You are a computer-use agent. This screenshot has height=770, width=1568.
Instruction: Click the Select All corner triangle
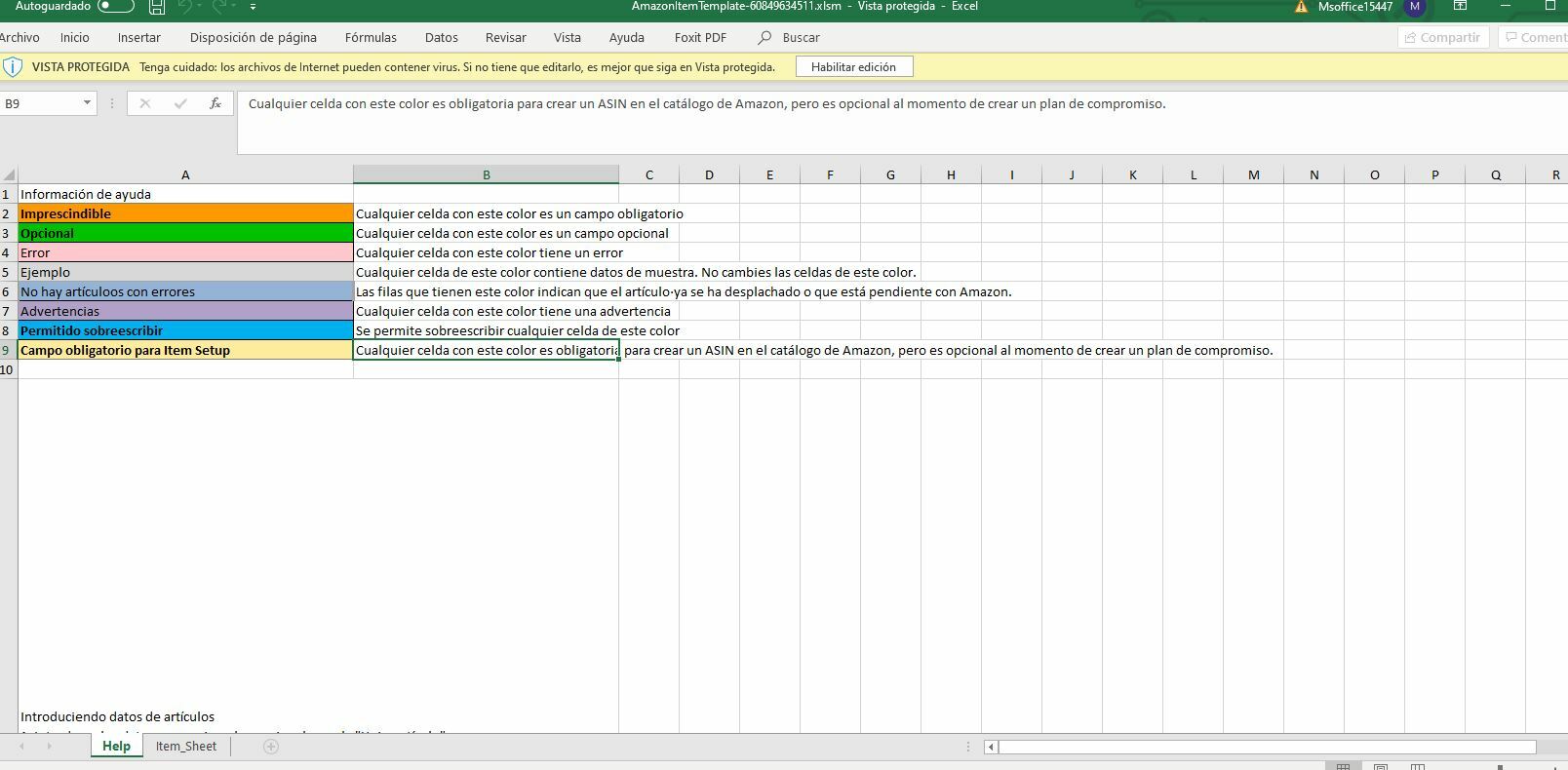[x=9, y=175]
